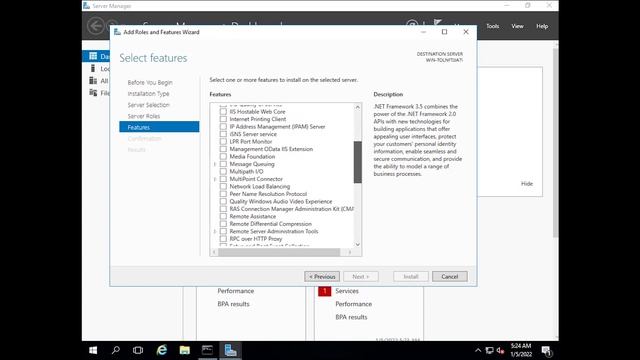This screenshot has width=640, height=360.
Task: Check the iSNS Server service feature
Action: [223, 134]
